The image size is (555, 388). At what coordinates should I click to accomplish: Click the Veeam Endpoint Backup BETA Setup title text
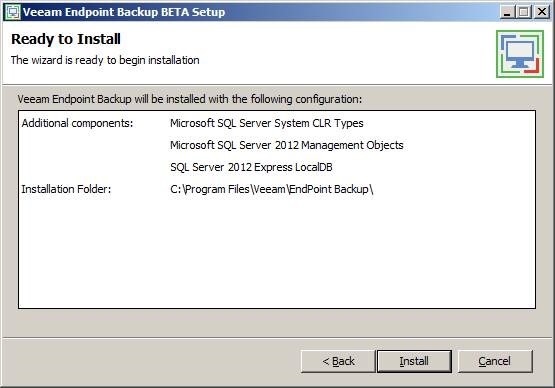pos(124,12)
